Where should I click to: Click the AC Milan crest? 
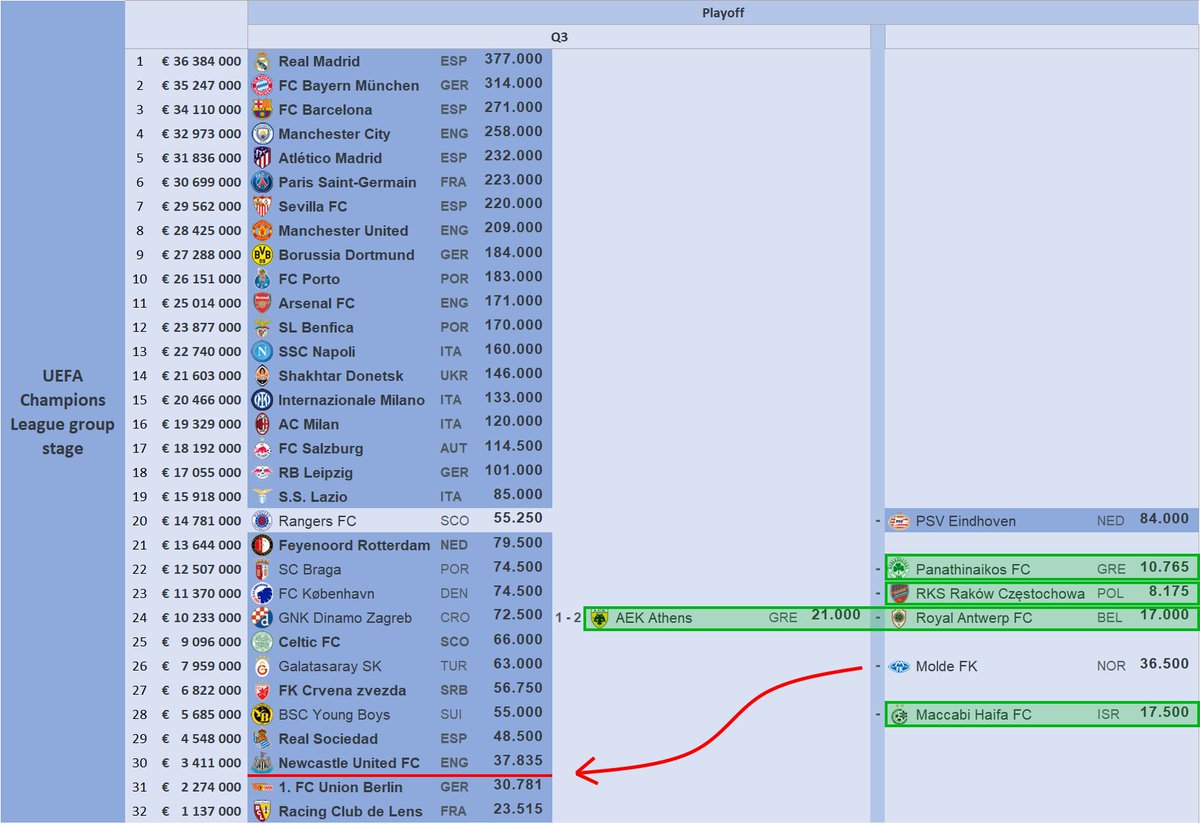pyautogui.click(x=262, y=424)
